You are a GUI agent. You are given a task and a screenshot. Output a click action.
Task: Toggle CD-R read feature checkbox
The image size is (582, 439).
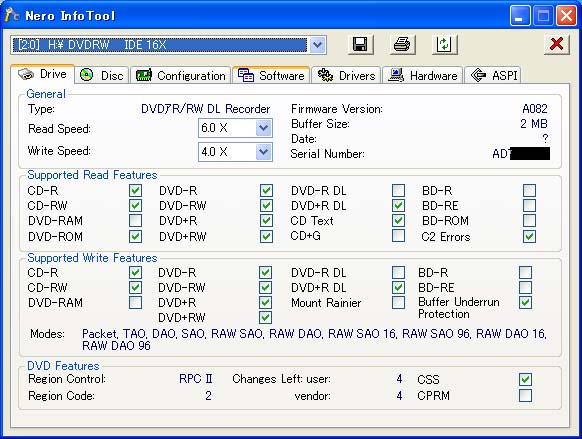coord(135,191)
